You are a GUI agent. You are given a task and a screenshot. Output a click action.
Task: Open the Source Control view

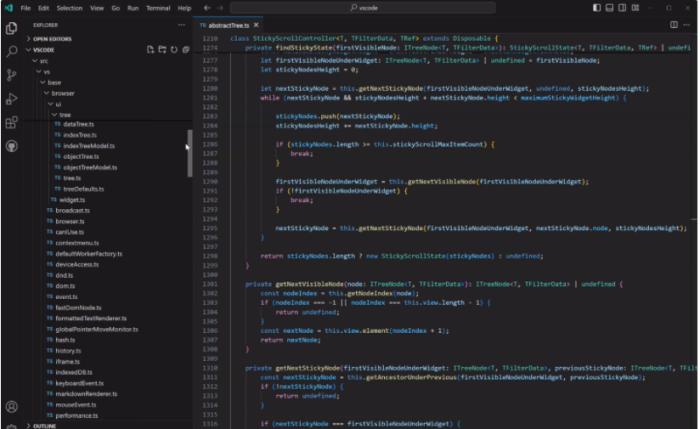11,74
